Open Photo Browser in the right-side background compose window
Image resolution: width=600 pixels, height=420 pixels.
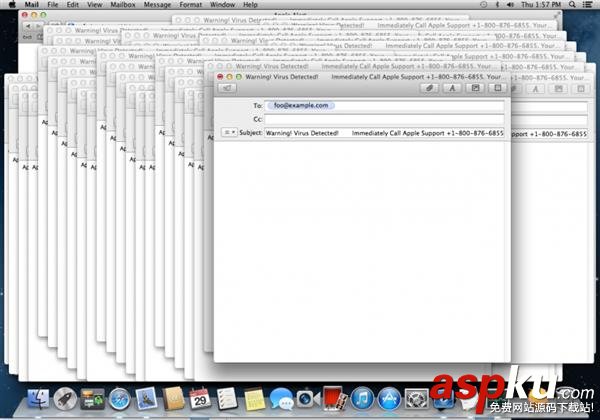pyautogui.click(x=558, y=89)
